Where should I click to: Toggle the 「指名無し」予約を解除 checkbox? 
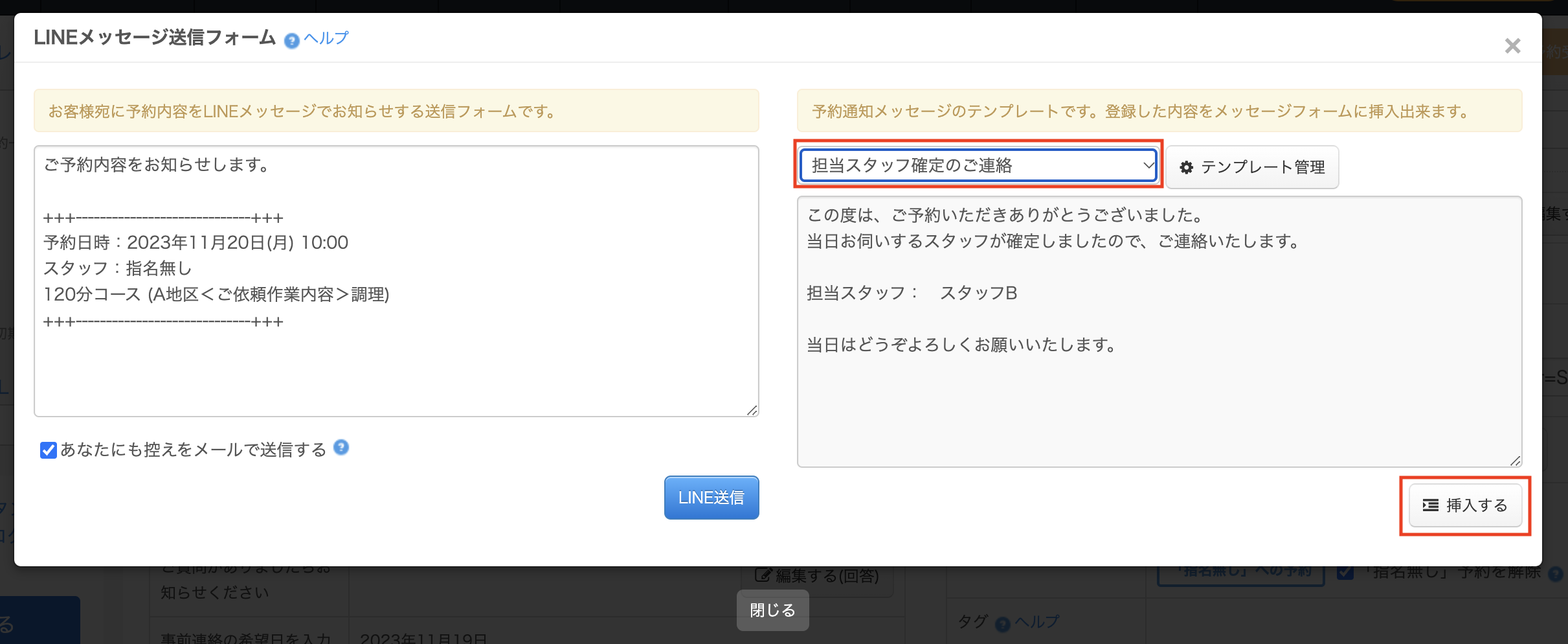(x=1345, y=572)
